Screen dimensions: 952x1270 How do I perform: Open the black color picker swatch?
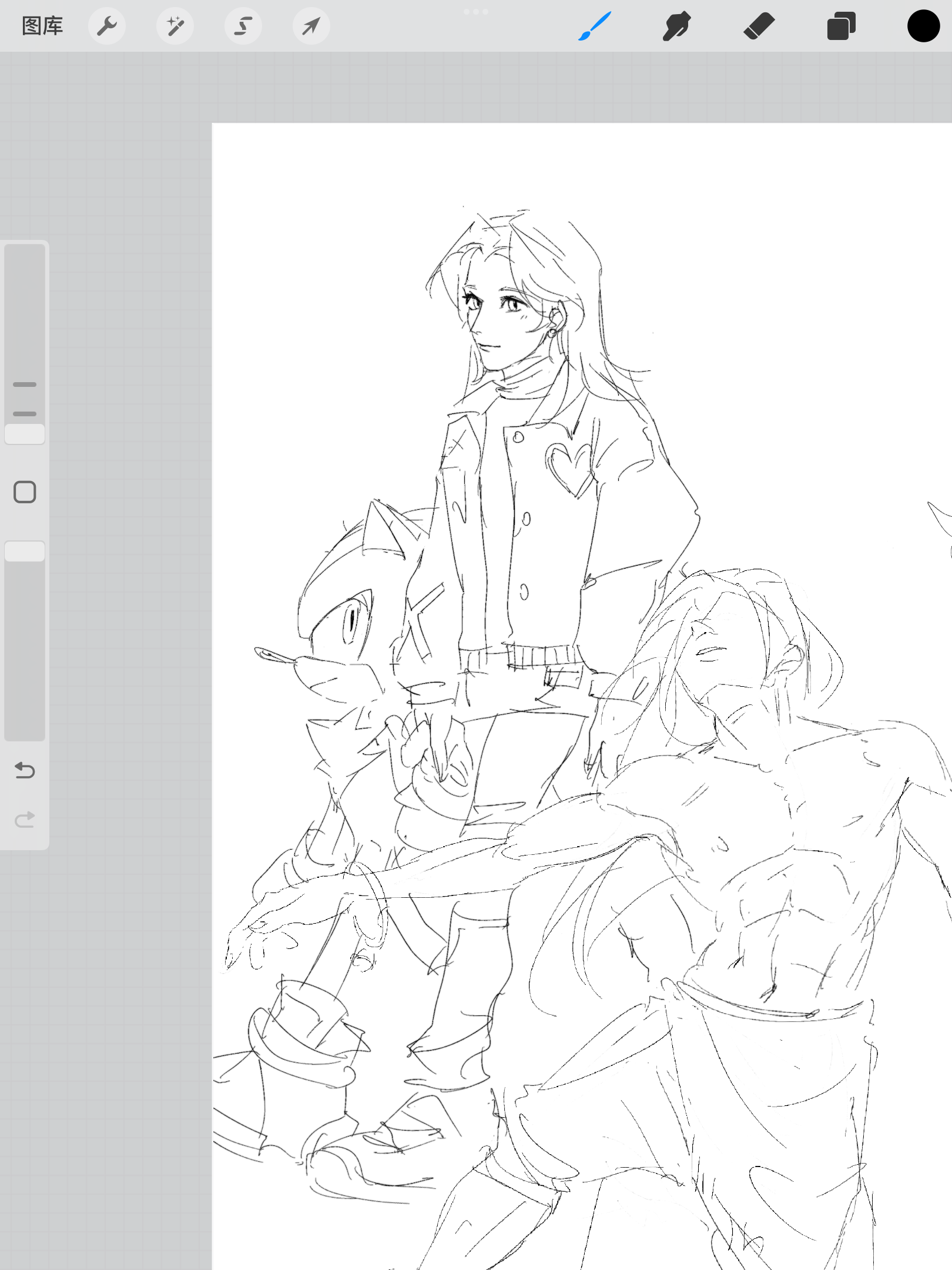[923, 26]
